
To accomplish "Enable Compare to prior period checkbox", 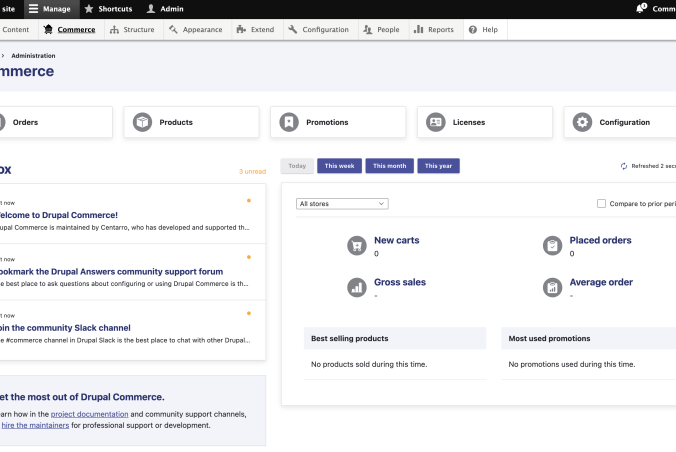I will tap(601, 203).
